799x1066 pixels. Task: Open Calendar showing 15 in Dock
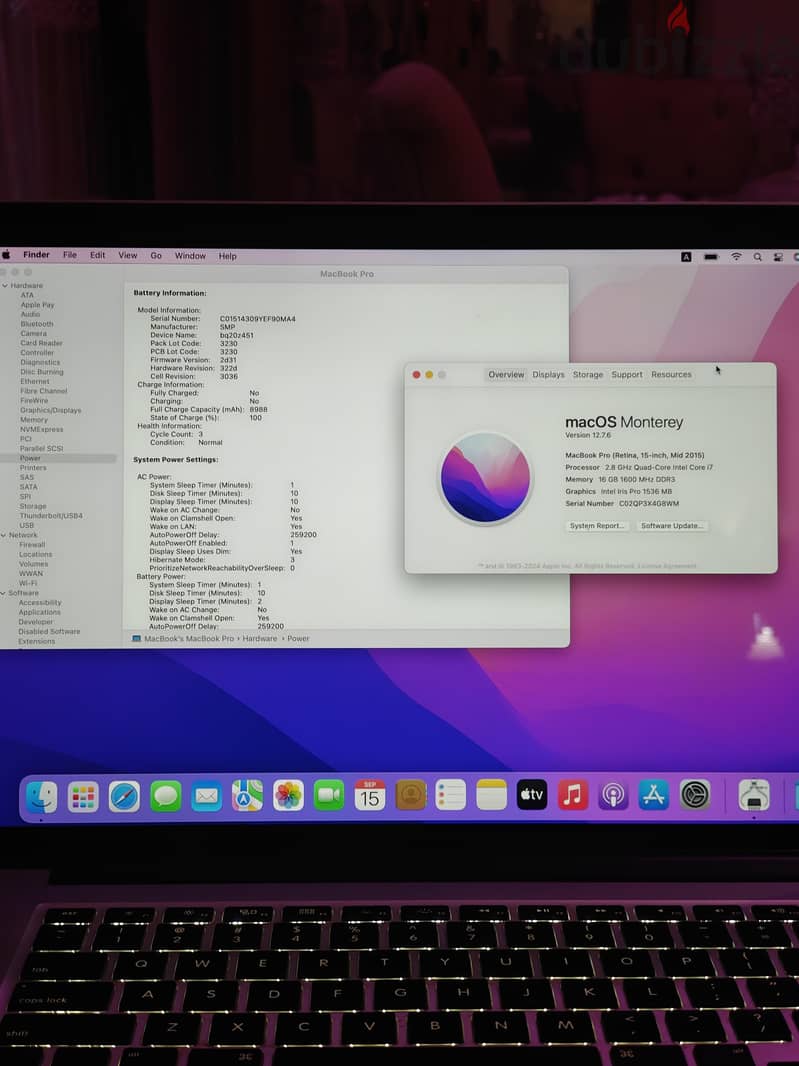(369, 795)
